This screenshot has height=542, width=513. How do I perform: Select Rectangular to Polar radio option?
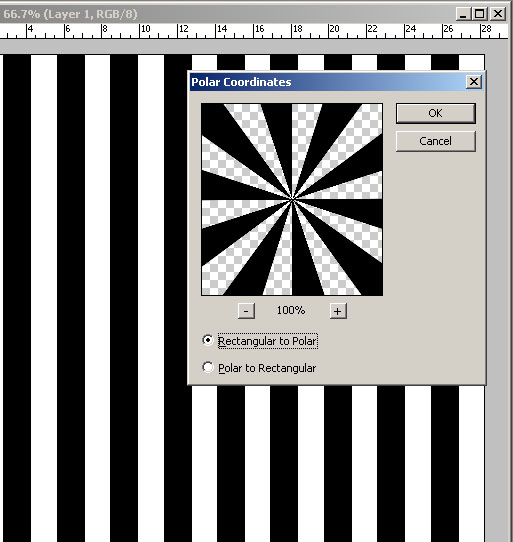tap(208, 340)
